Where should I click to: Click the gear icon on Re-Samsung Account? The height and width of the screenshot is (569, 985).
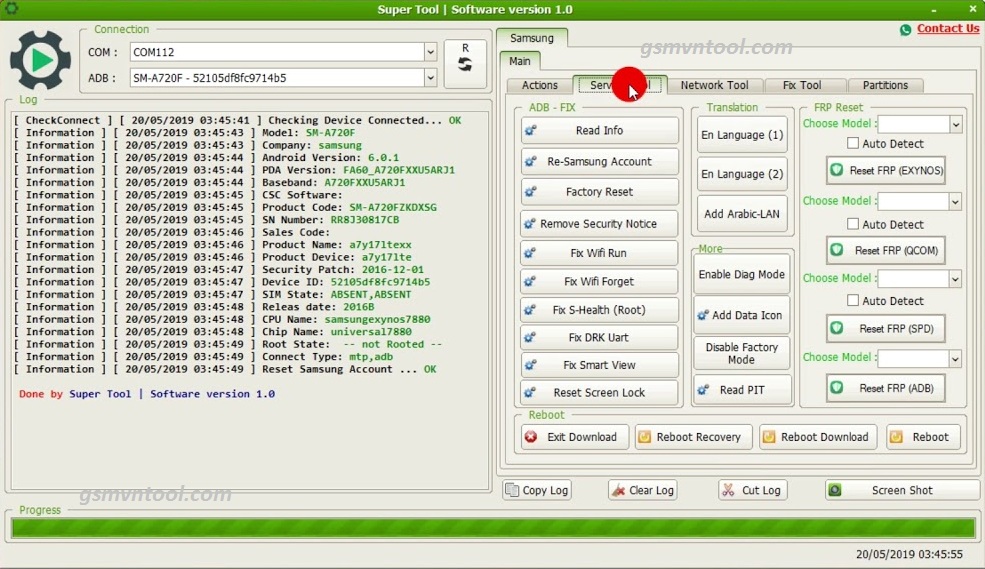[530, 161]
